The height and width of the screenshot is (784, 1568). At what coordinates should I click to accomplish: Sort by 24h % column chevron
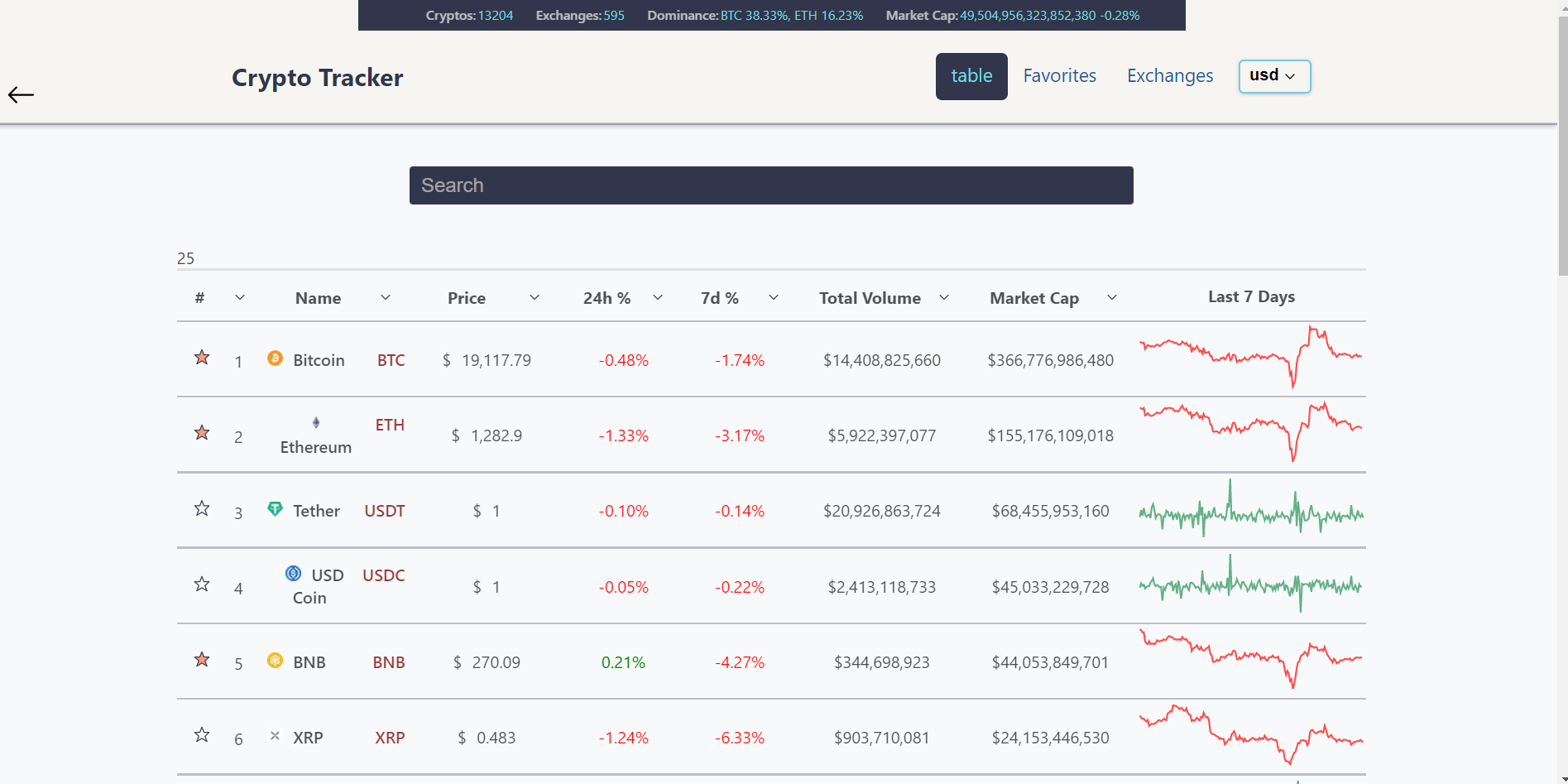658,297
